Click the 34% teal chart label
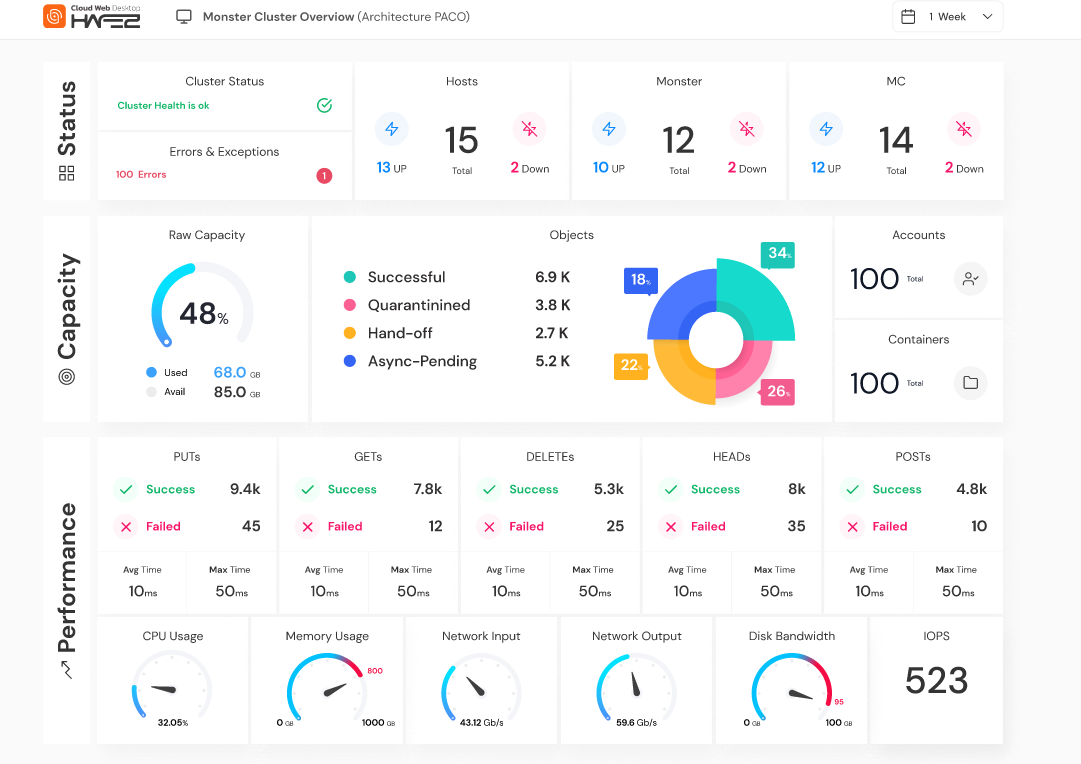 pyautogui.click(x=778, y=254)
